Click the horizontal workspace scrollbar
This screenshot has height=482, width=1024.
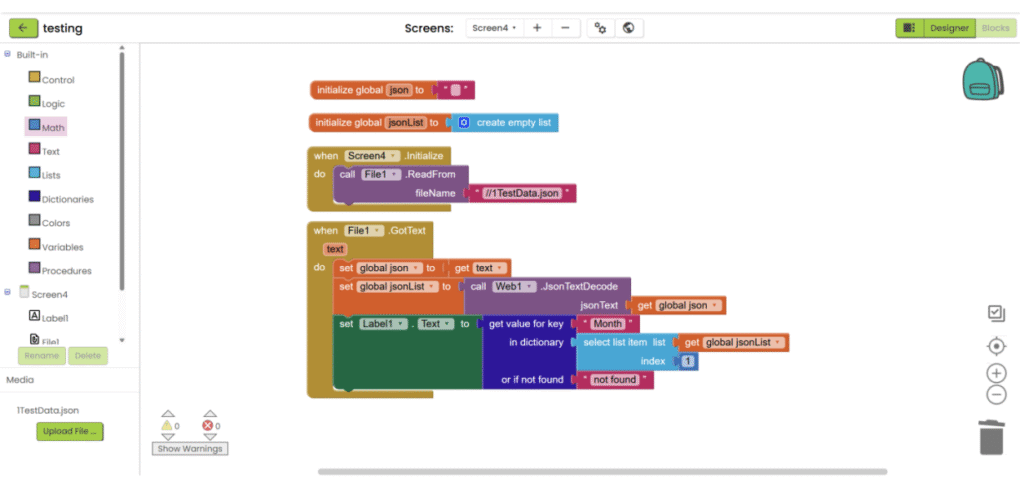tap(602, 471)
